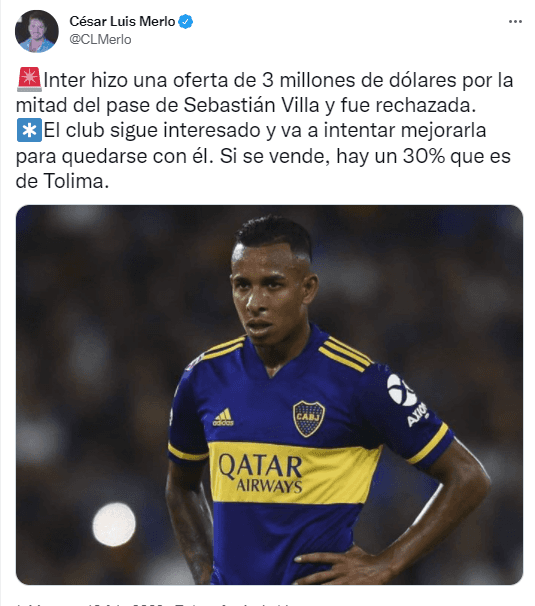Click the word Tolima in tweet

pyautogui.click(x=73, y=181)
